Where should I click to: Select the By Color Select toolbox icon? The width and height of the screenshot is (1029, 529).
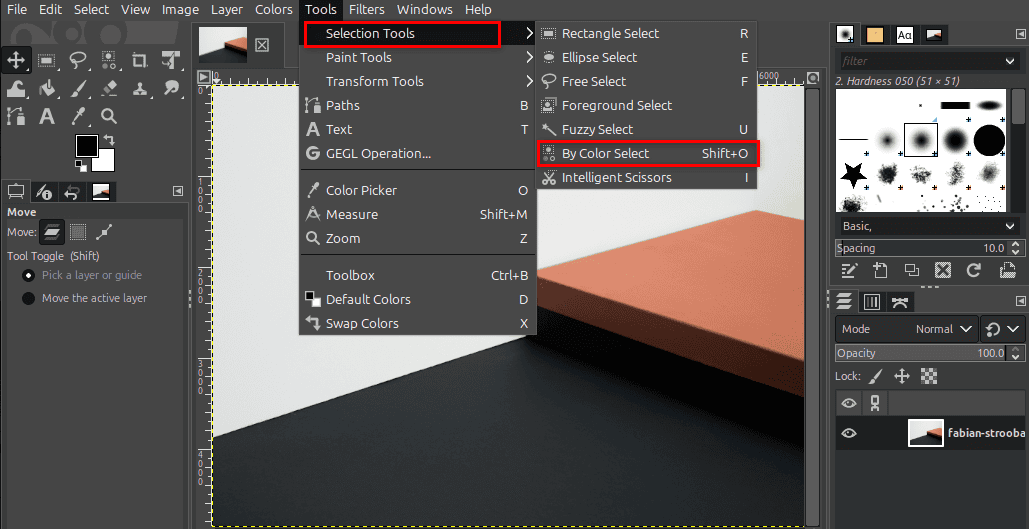109,60
